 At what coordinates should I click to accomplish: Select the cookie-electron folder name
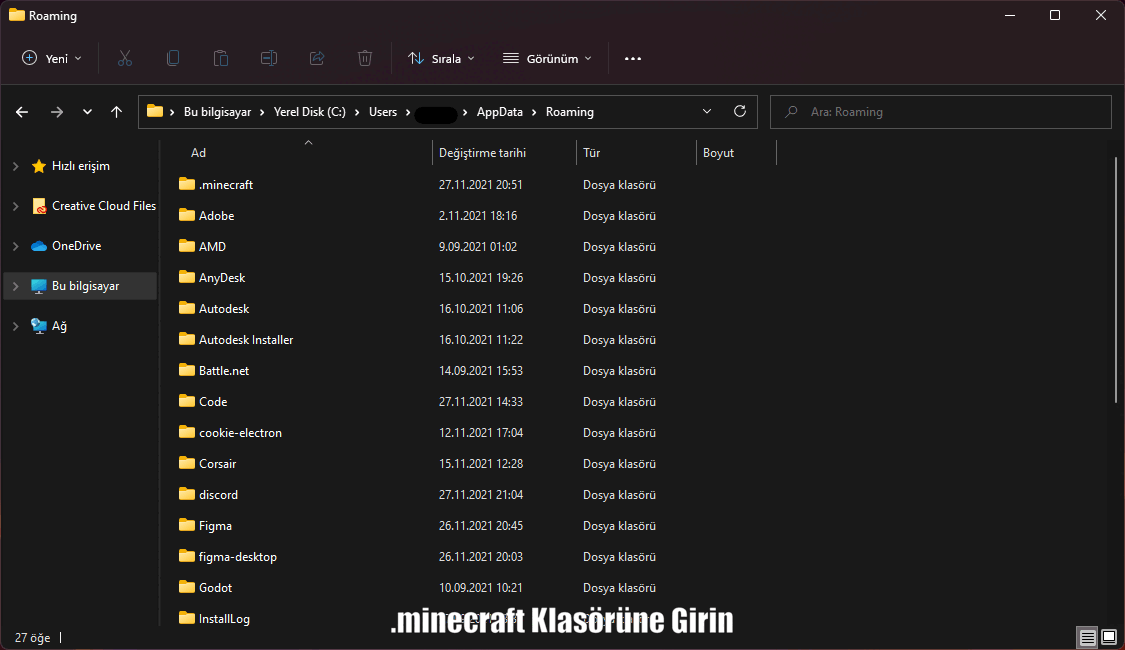[x=240, y=432]
